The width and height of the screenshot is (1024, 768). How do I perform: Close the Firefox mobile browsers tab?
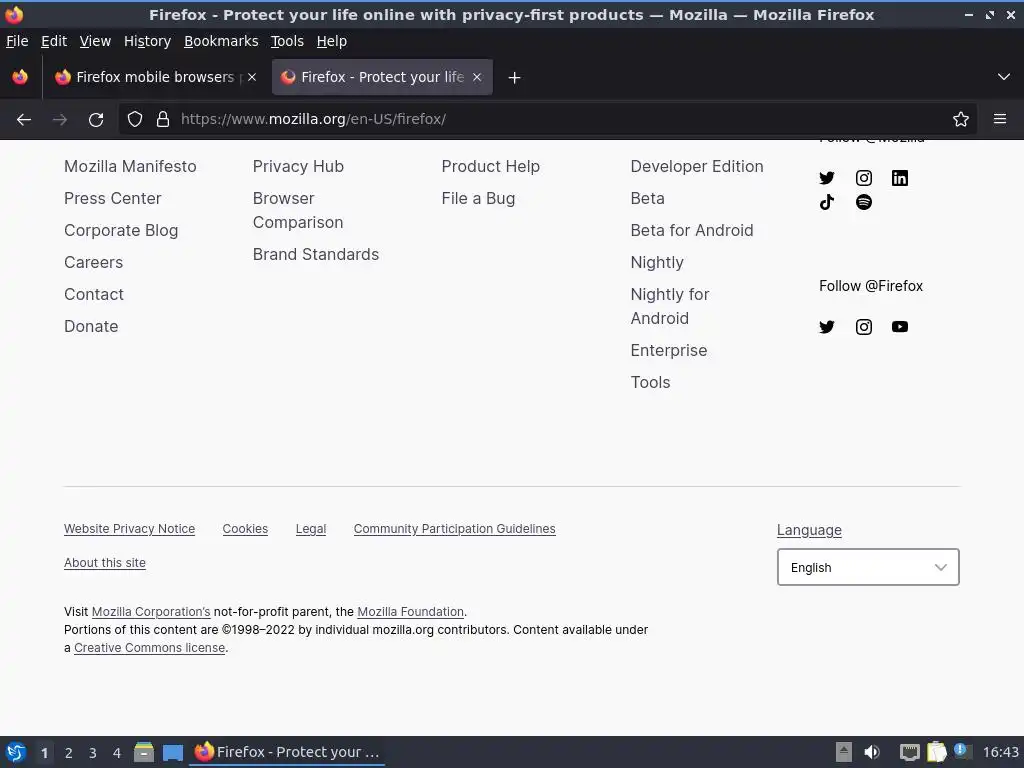[x=252, y=77]
